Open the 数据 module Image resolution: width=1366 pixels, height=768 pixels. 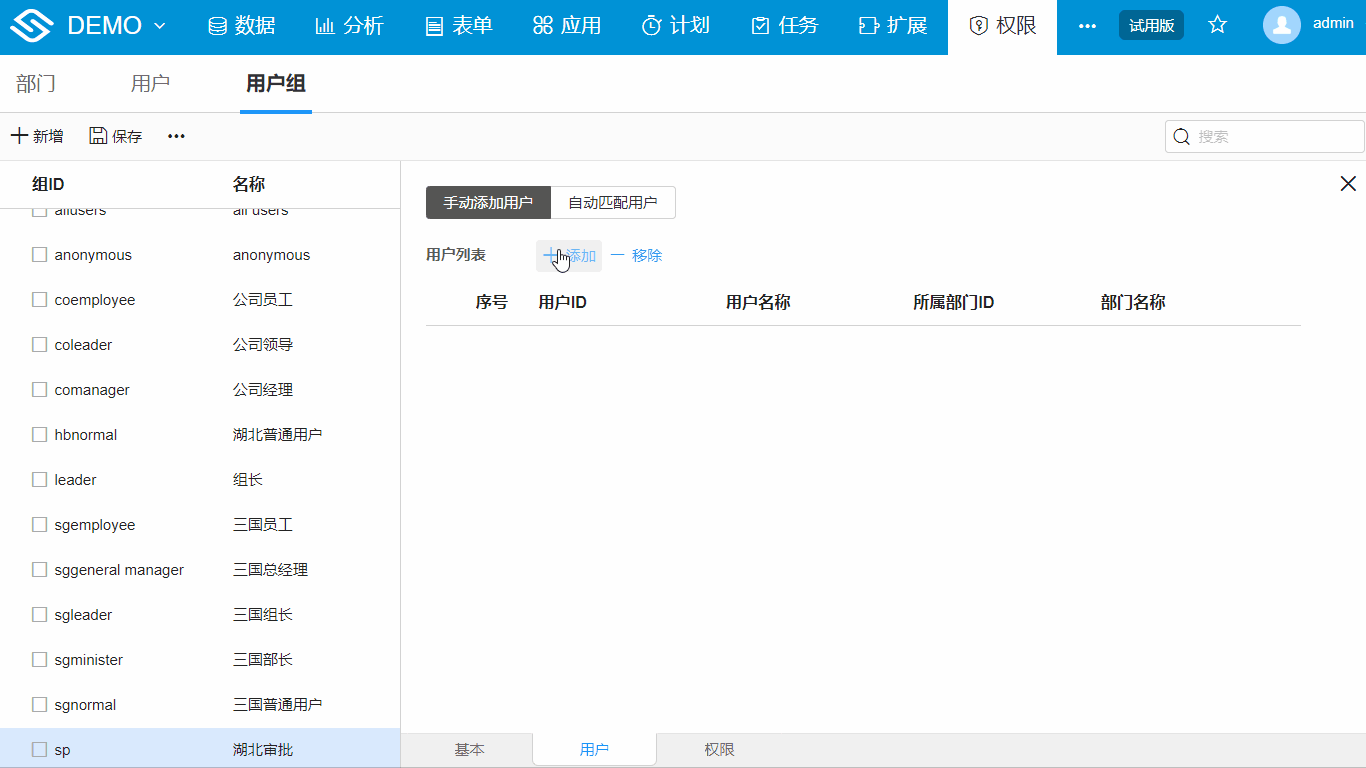point(241,25)
